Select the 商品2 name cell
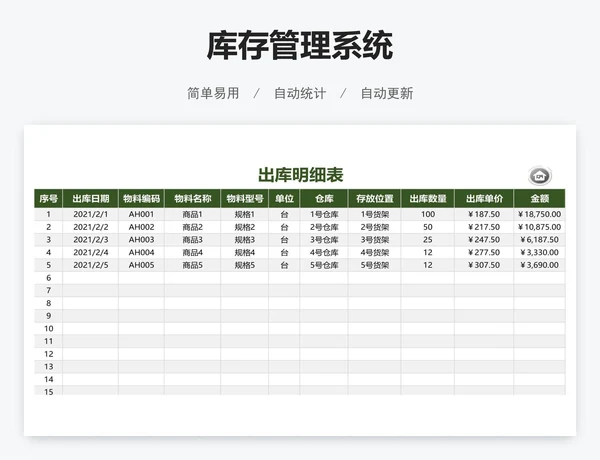The height and width of the screenshot is (460, 600). (192, 227)
